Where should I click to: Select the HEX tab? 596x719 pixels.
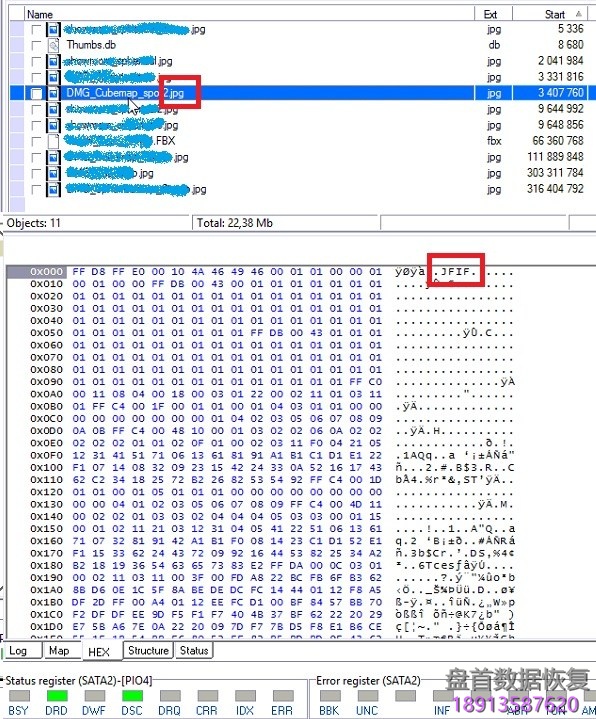[102, 652]
